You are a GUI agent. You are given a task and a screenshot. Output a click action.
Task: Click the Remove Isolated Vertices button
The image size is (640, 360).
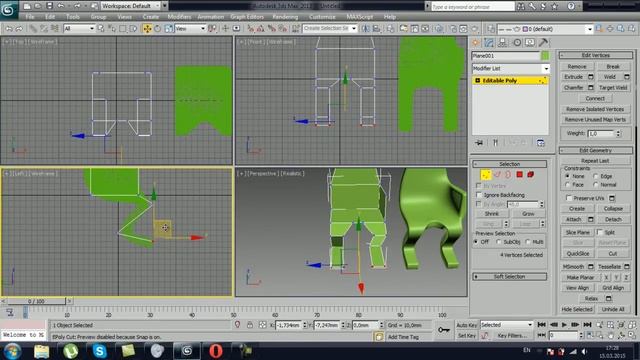click(x=595, y=109)
